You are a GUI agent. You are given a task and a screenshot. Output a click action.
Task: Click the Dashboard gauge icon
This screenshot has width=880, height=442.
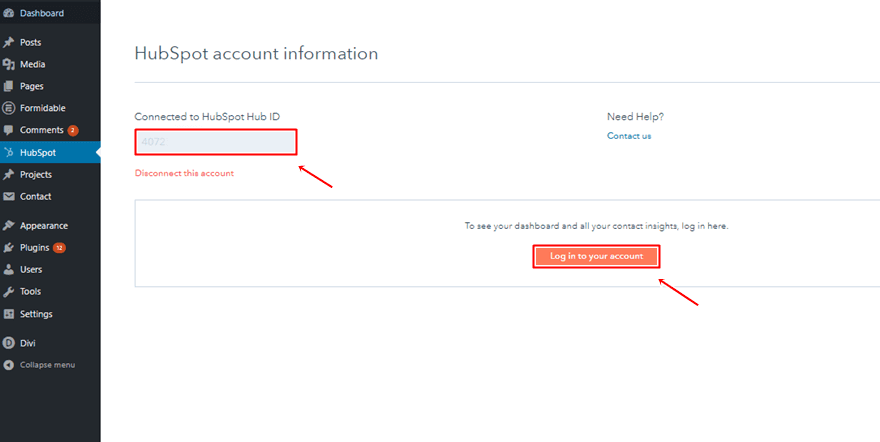[8, 13]
